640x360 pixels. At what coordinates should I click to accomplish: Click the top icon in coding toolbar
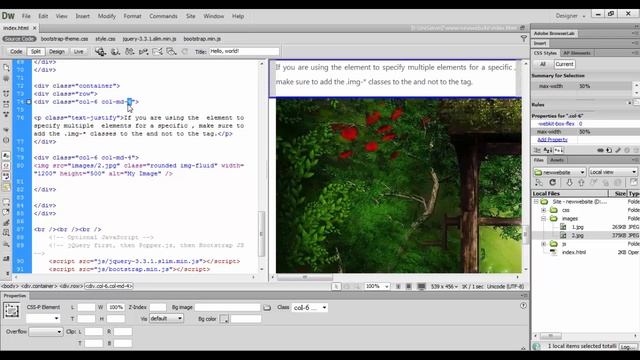click(6, 67)
